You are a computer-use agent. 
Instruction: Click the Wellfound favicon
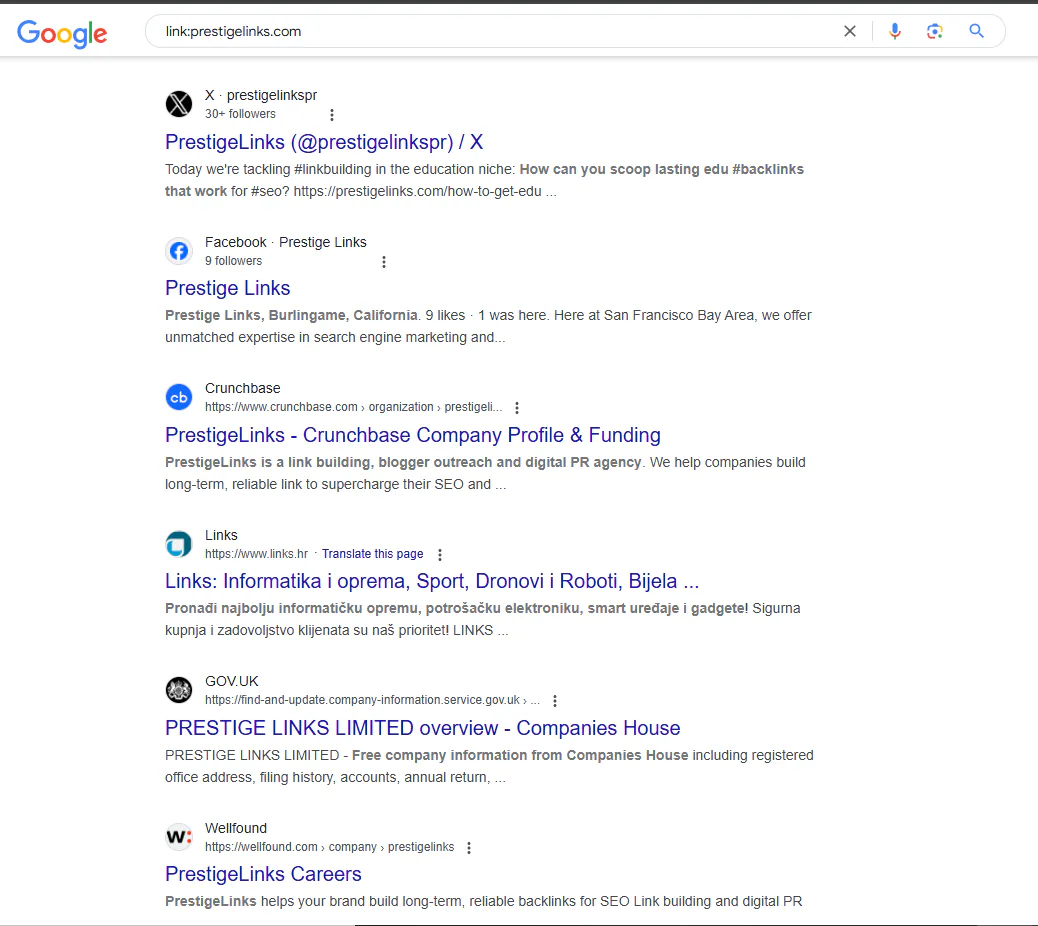[179, 837]
